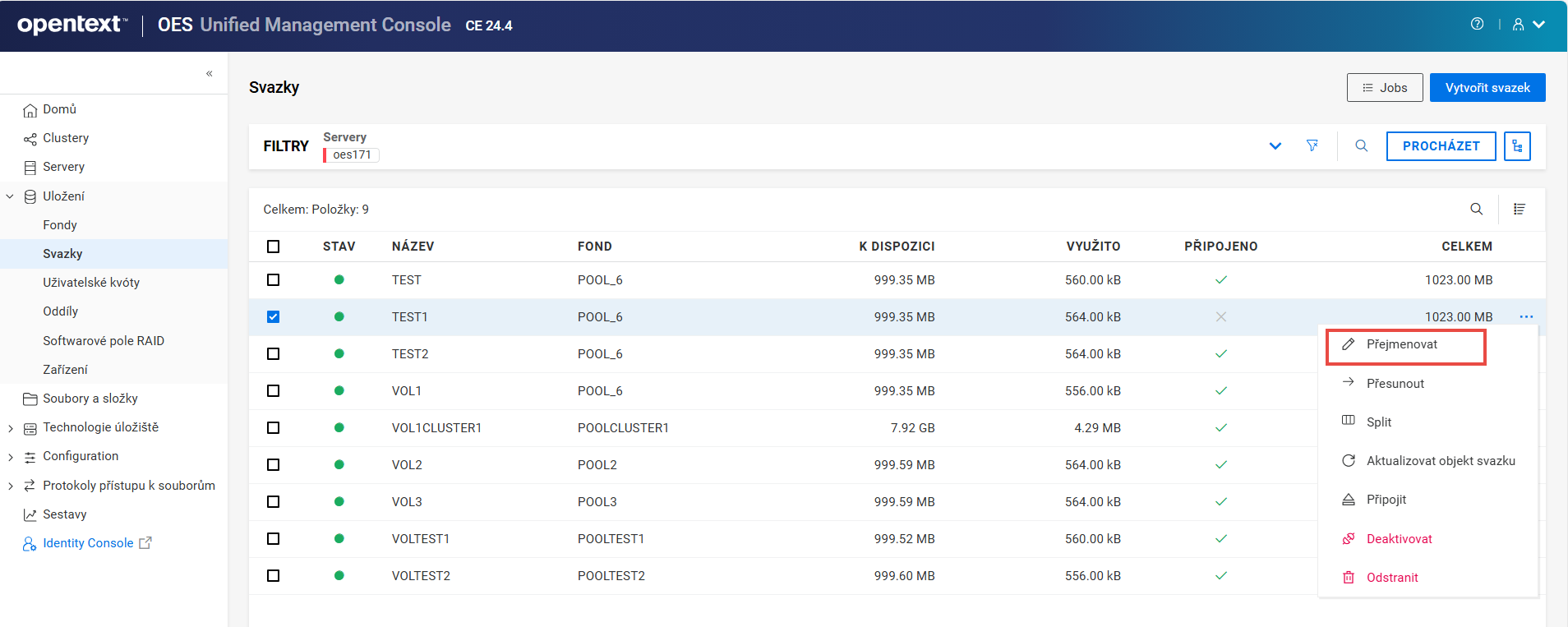Check the checkbox for VOL1CLUSTER1 volume

274,428
